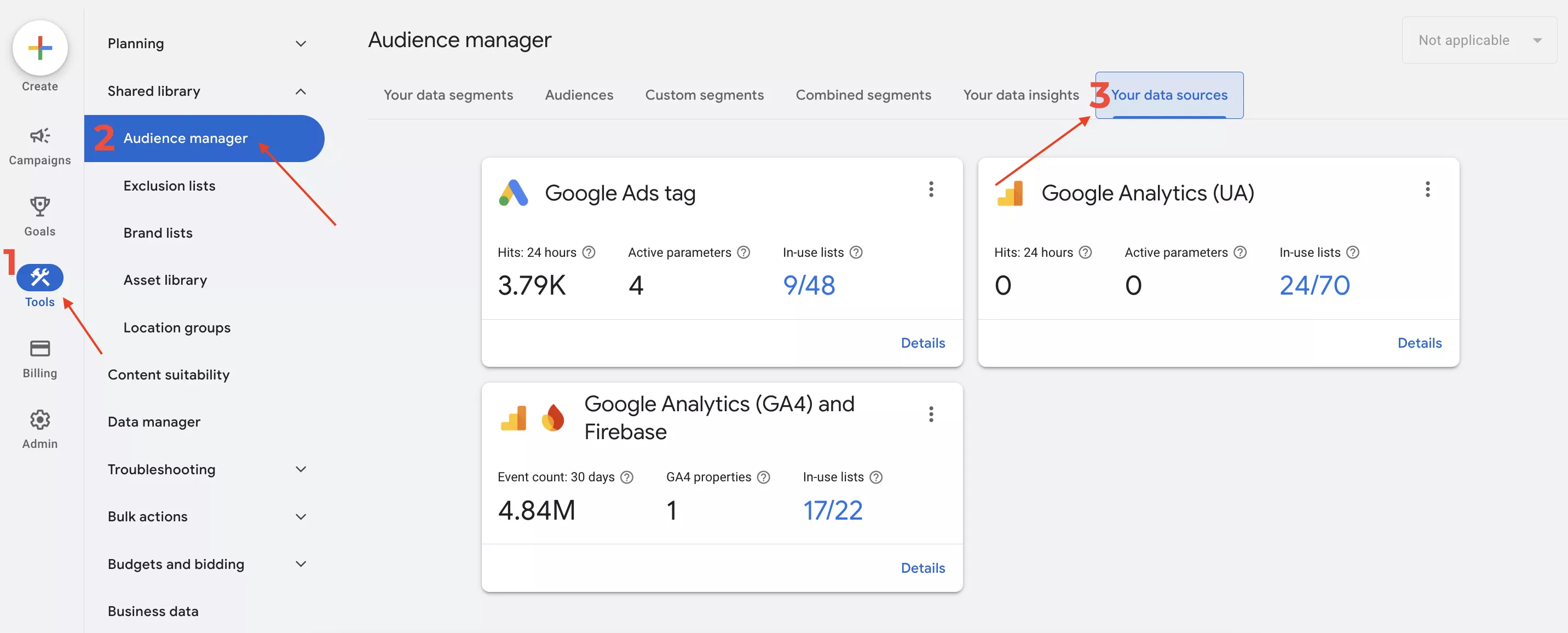
Task: Click the Firebase flame icon
Action: (x=553, y=418)
